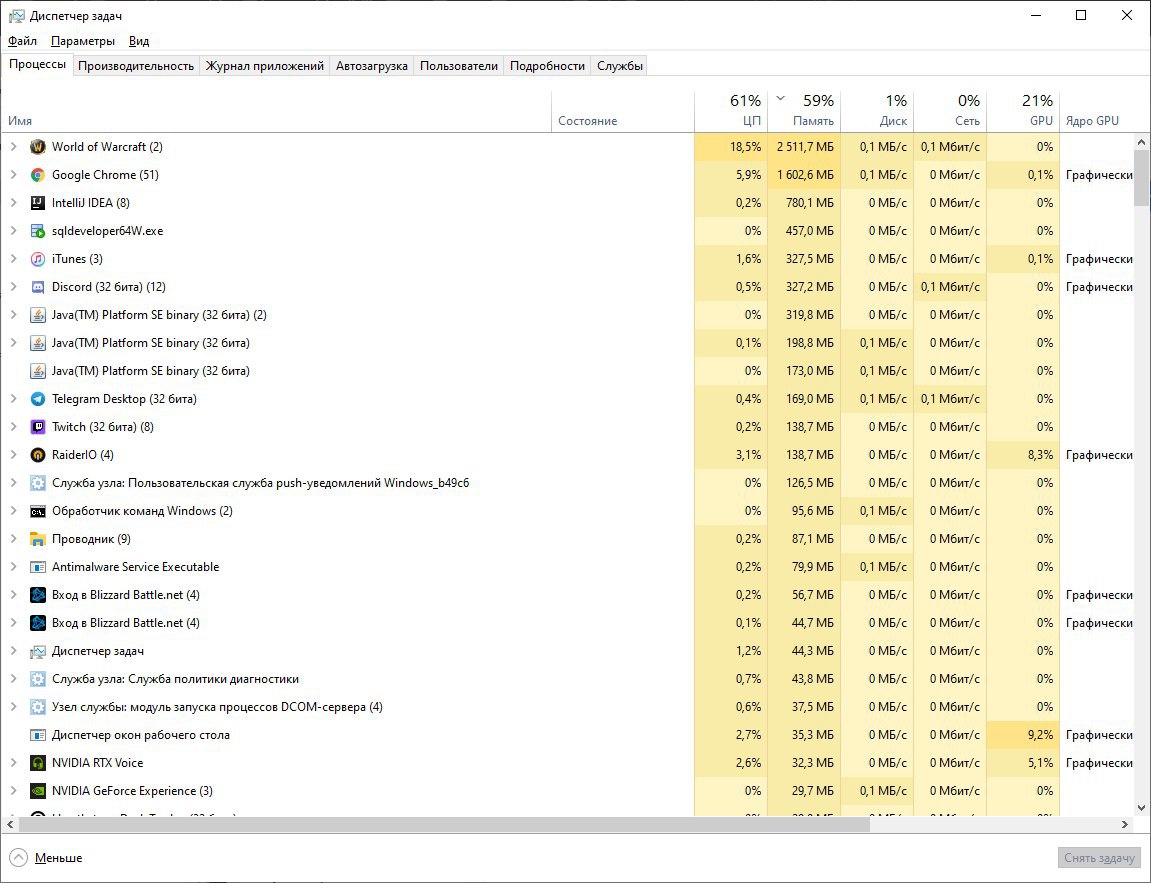Select the 780,1 МБ memory cell
The width and height of the screenshot is (1151, 883).
pos(805,203)
